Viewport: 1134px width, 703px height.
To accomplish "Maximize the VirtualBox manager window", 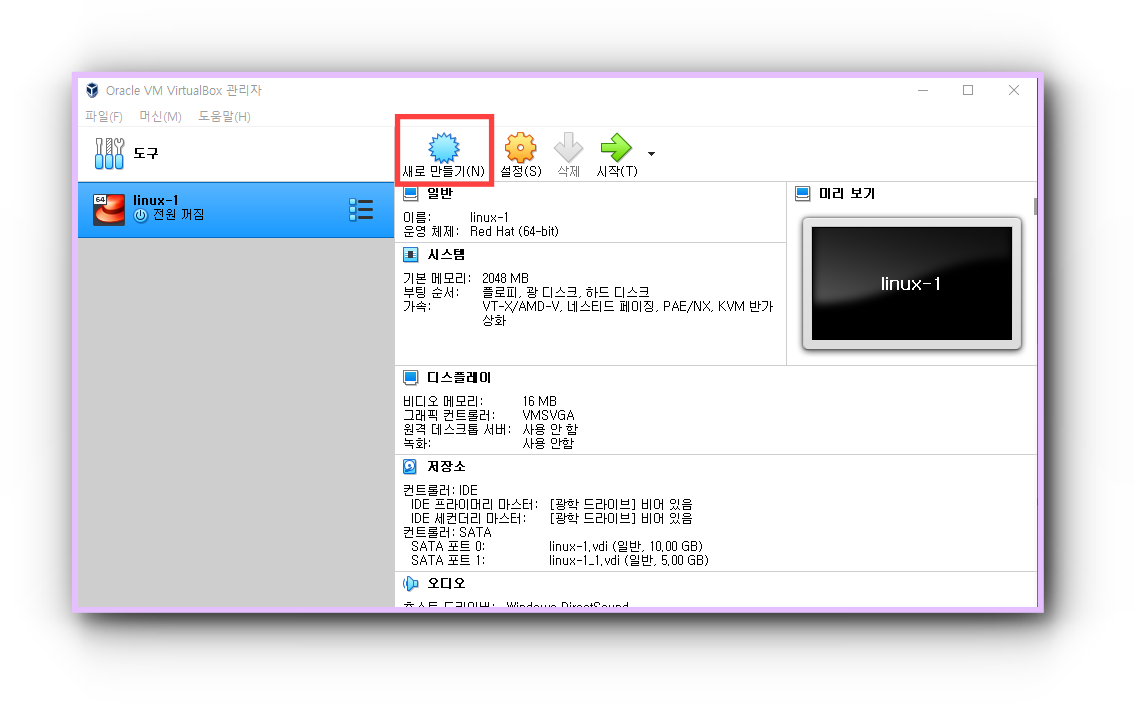I will (968, 90).
